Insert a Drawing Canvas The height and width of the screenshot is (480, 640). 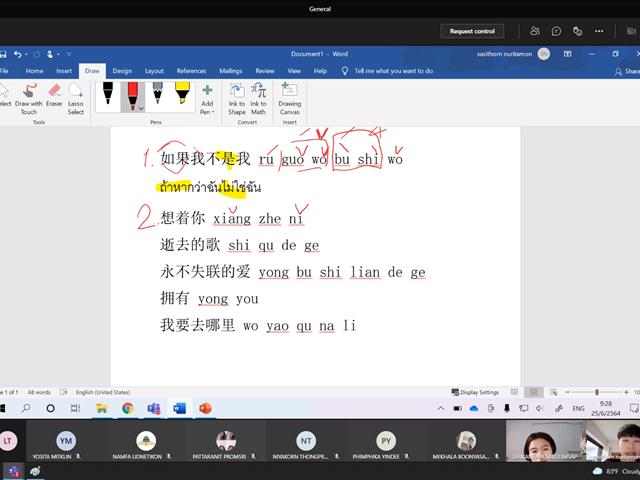(x=289, y=99)
